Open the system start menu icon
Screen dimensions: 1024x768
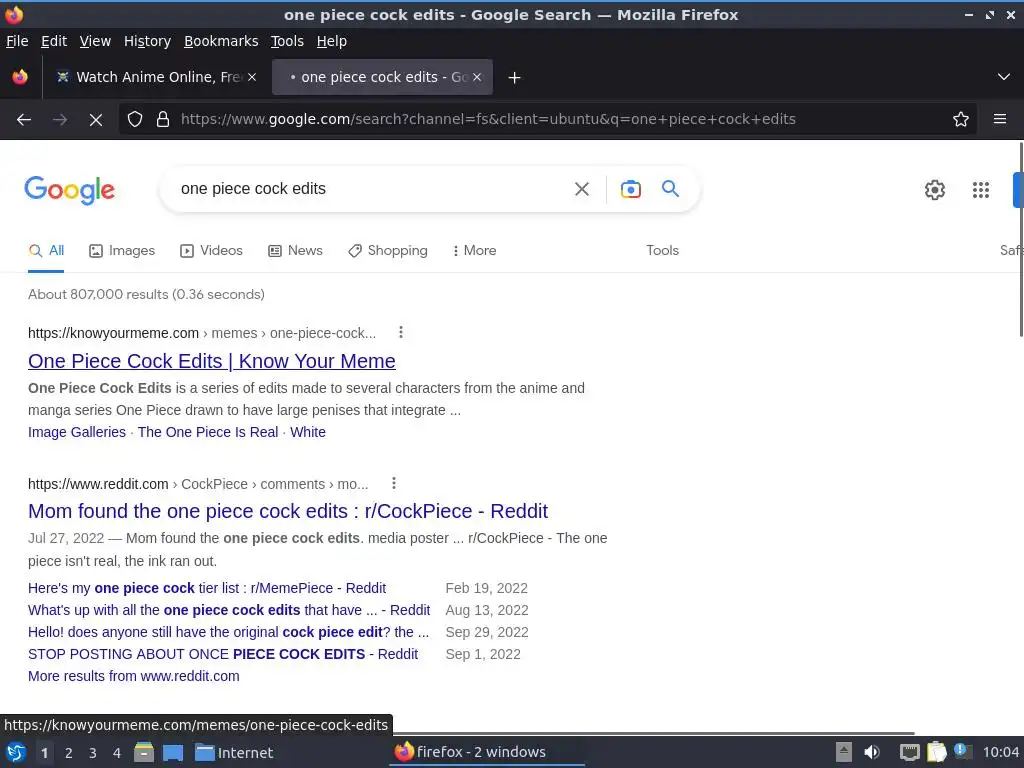click(16, 753)
